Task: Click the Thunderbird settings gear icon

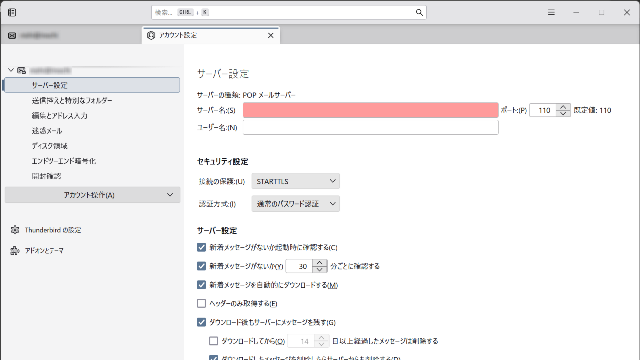Action: click(15, 230)
